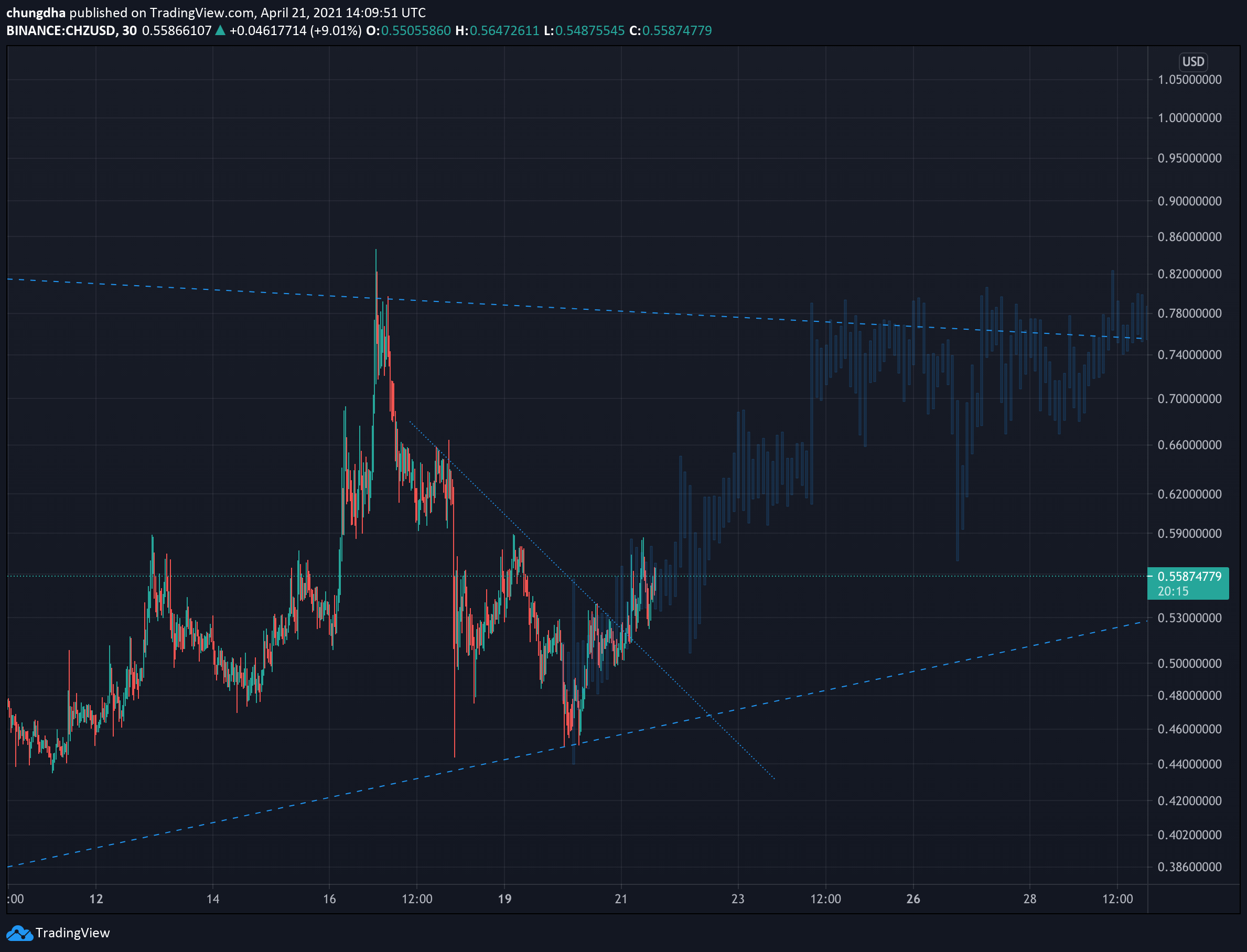Click the USD currency label button

coord(1193,61)
